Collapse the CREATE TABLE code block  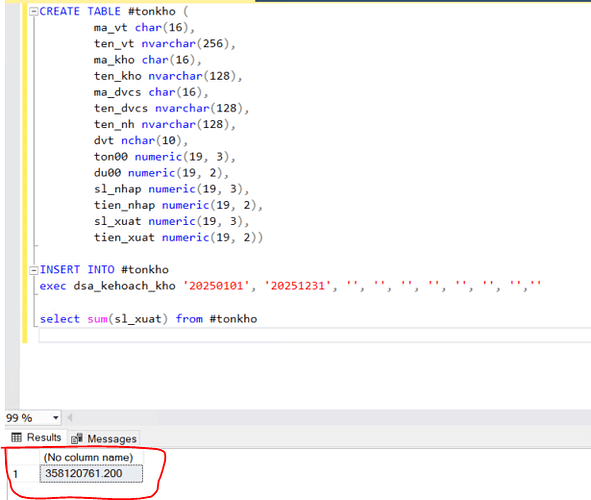(34, 12)
